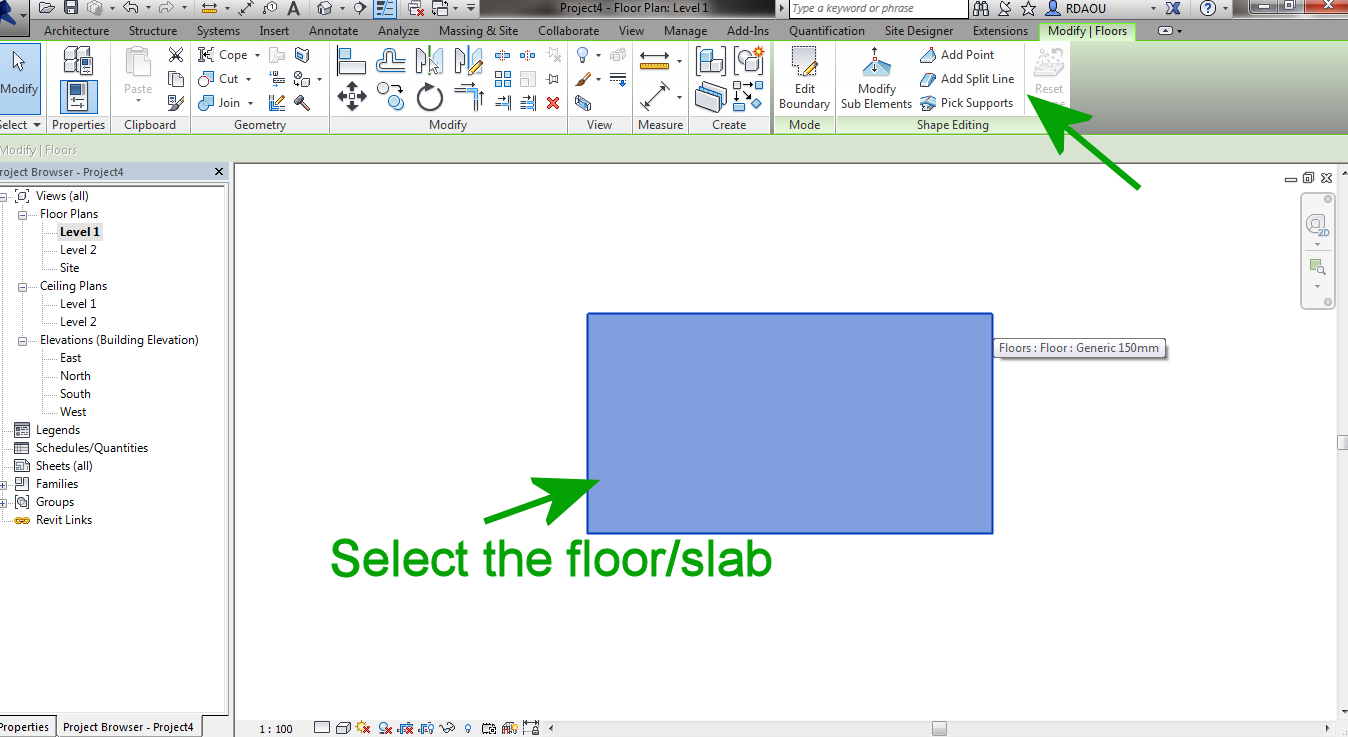Open the Architecture ribbon tab

coord(77,31)
